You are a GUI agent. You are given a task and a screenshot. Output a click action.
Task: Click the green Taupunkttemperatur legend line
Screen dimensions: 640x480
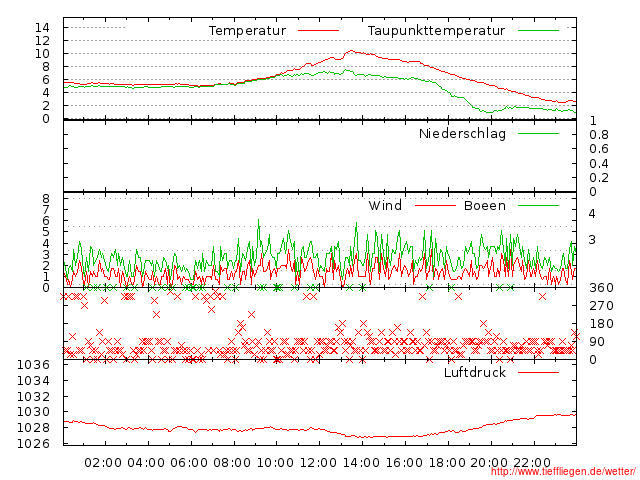pos(538,31)
